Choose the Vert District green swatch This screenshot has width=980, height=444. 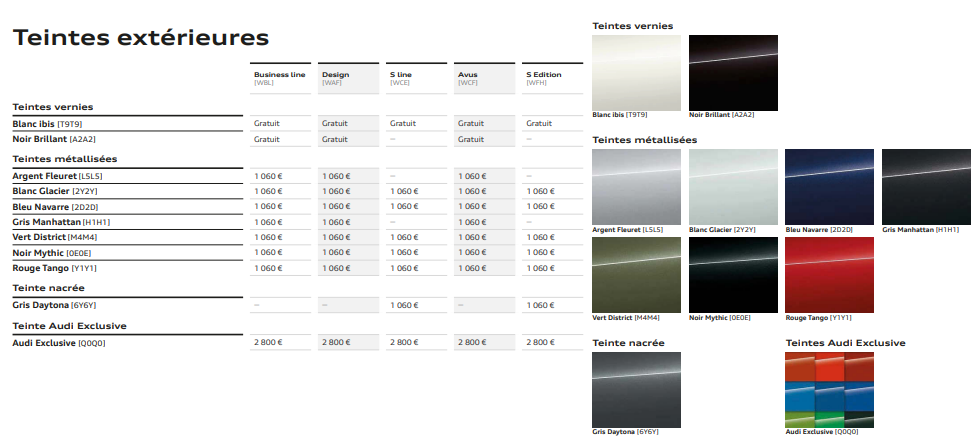(636, 275)
